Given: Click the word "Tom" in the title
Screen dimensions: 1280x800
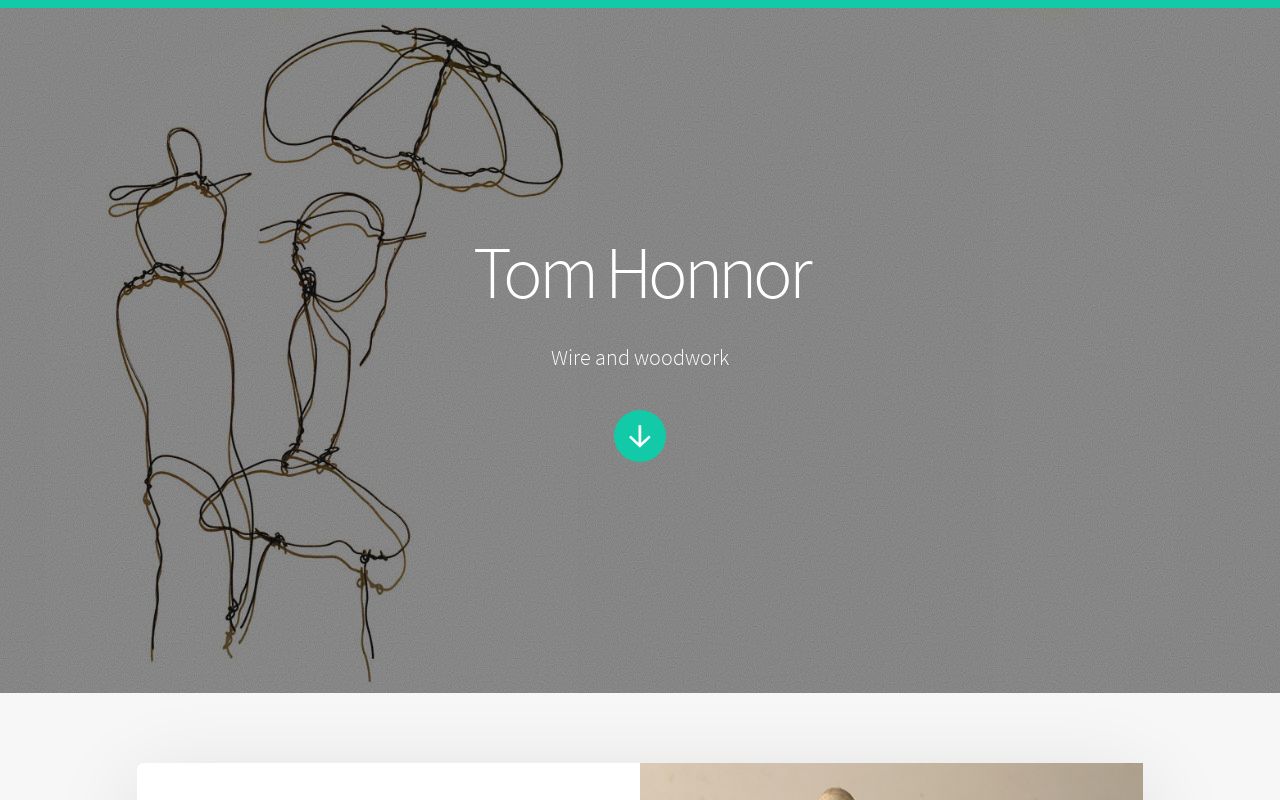Looking at the screenshot, I should 534,273.
